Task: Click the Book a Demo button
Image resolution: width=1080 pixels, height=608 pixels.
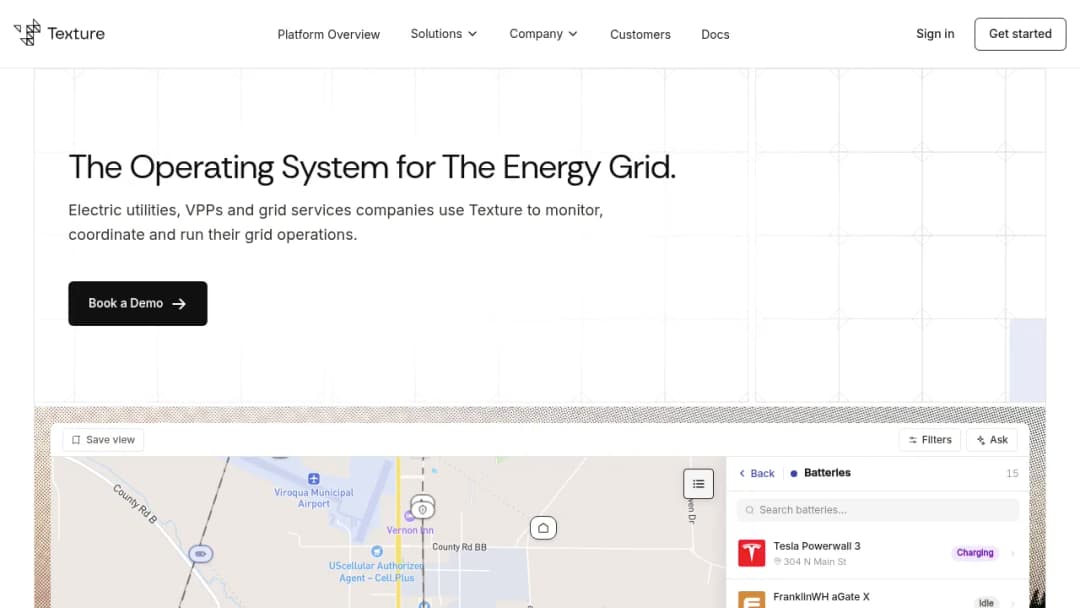Action: coord(138,304)
